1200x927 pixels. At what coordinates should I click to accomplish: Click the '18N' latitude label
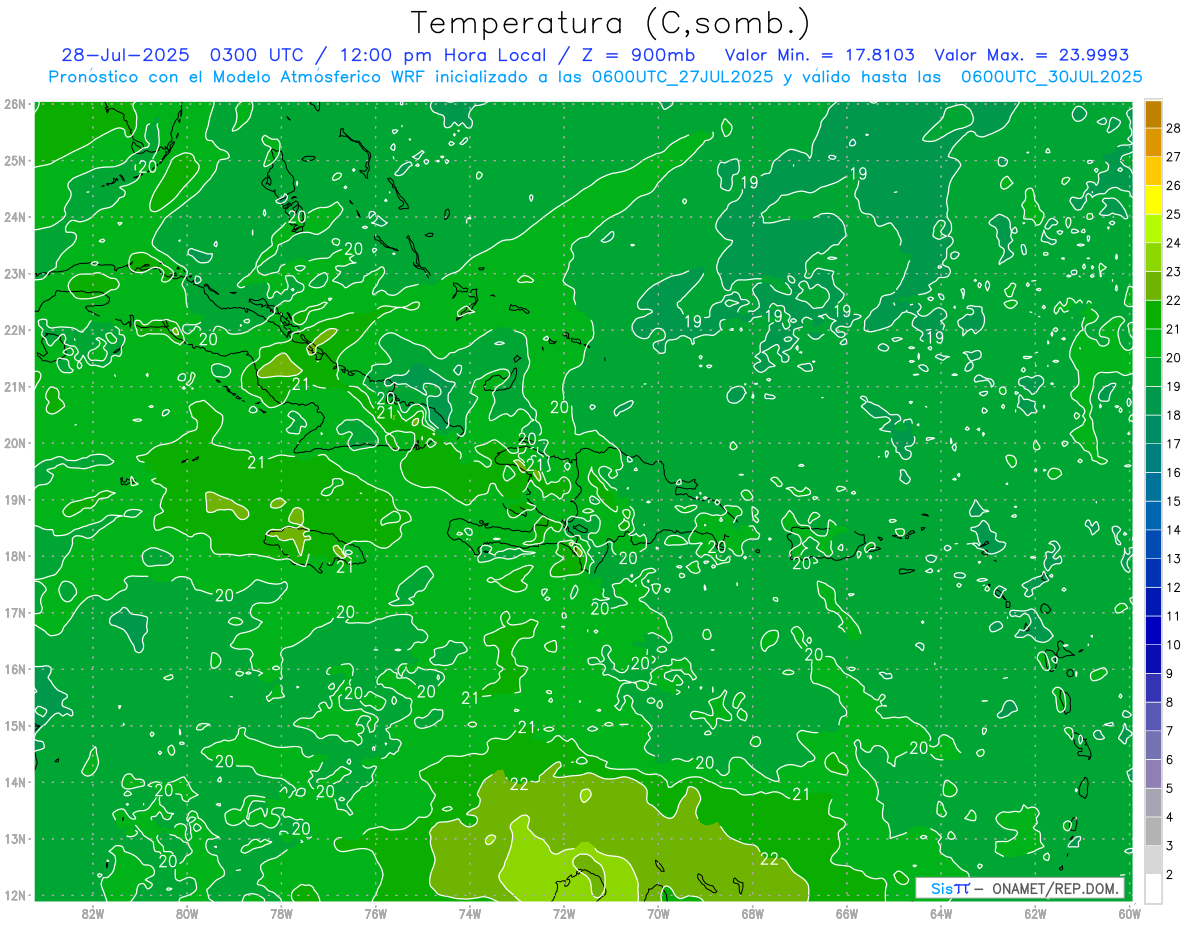coord(14,556)
